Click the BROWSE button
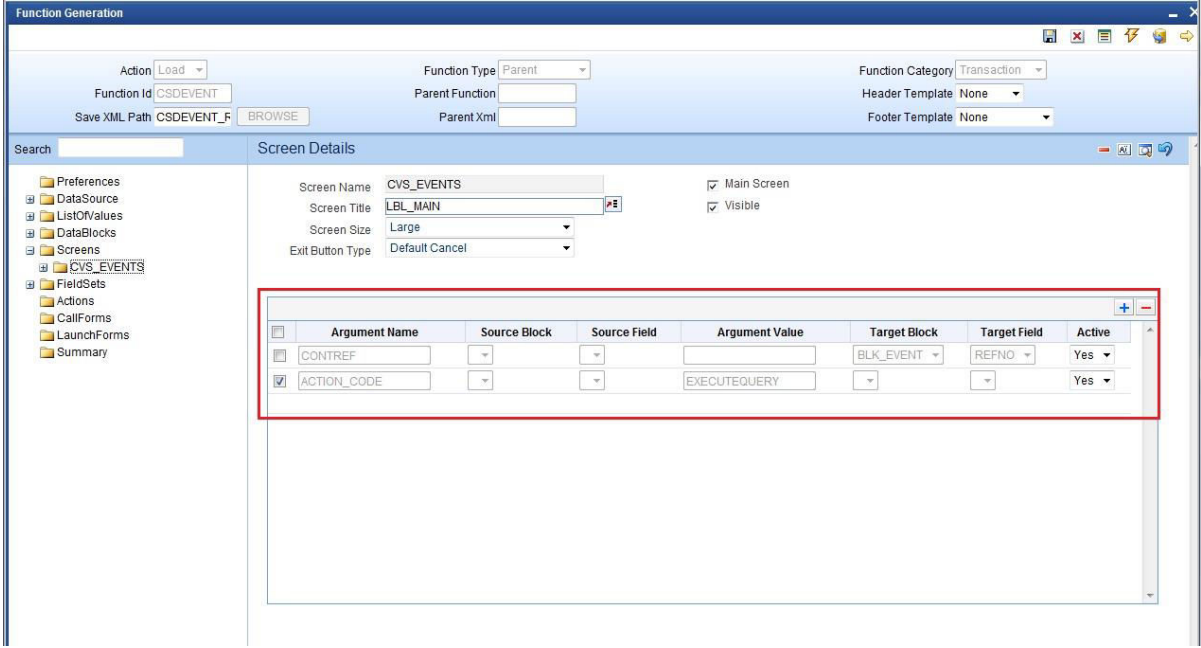Viewport: 1201px width, 648px height. 274,117
